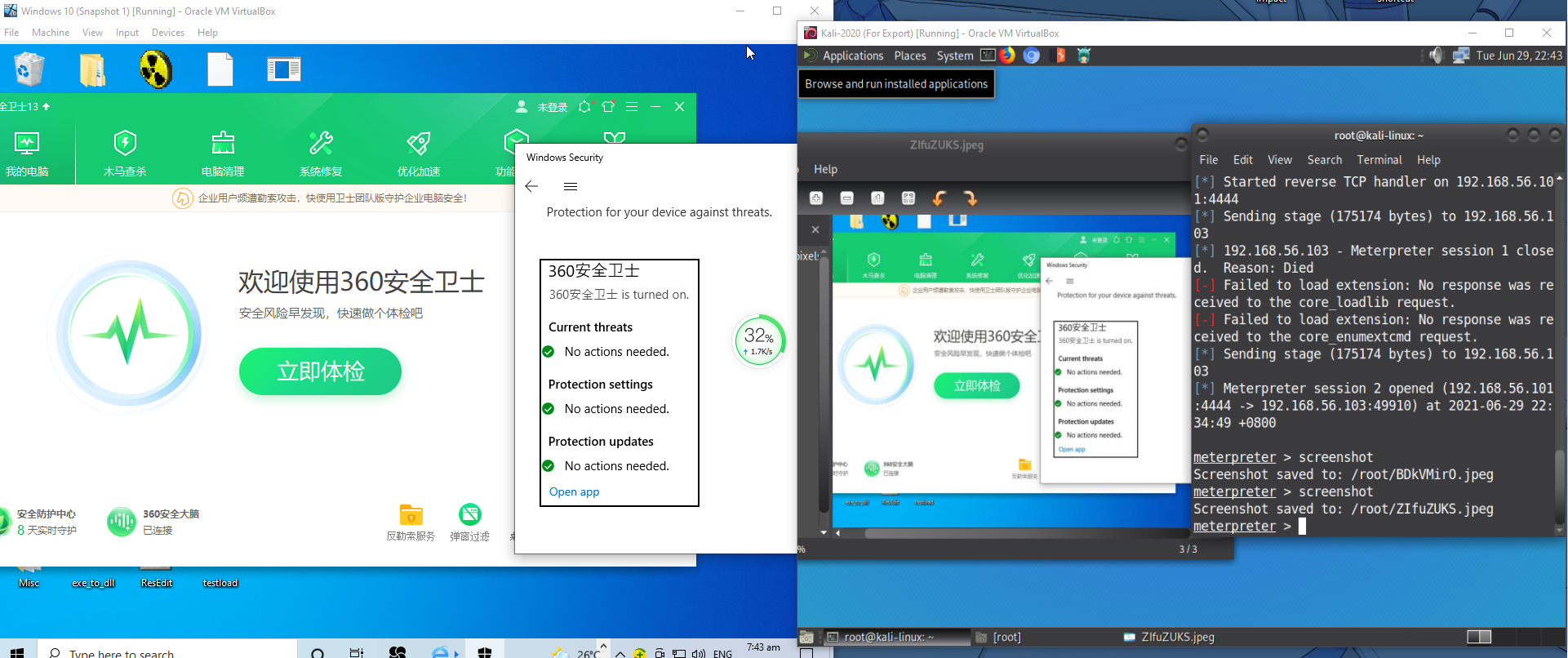The width and height of the screenshot is (1568, 658).
Task: Click Windows Start button
Action: [x=17, y=652]
